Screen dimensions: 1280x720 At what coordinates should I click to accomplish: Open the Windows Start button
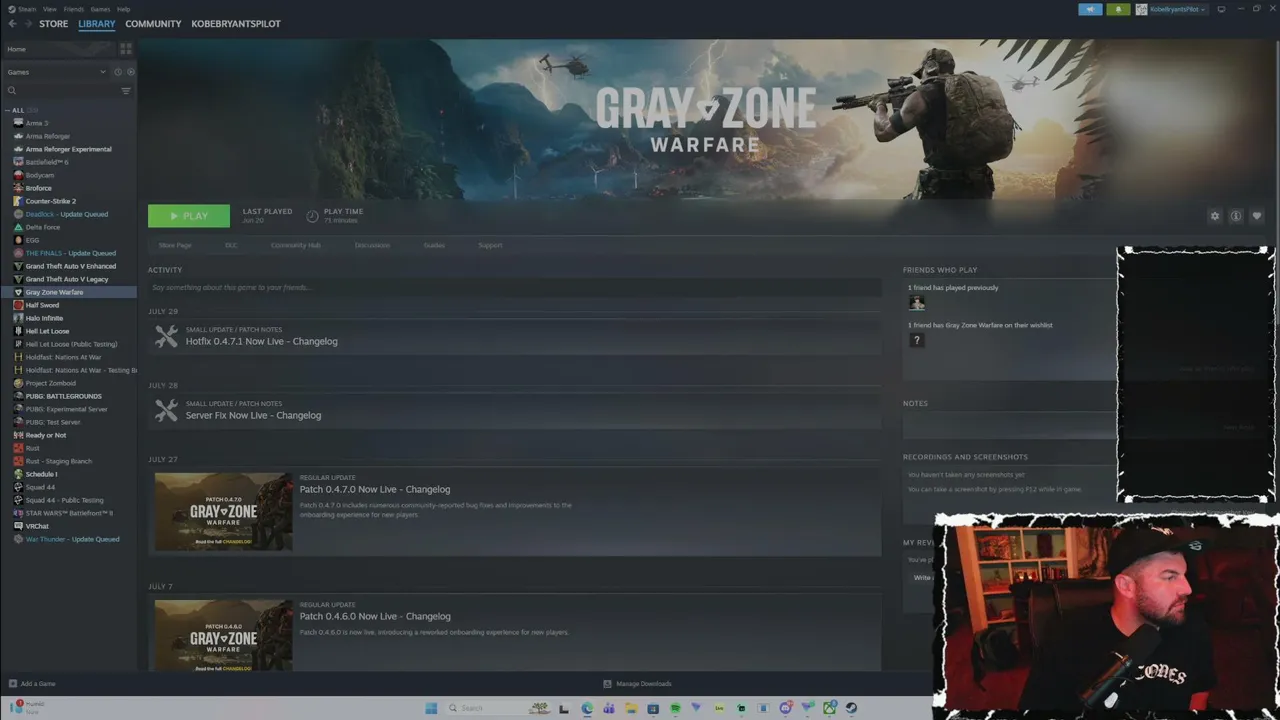click(x=431, y=708)
